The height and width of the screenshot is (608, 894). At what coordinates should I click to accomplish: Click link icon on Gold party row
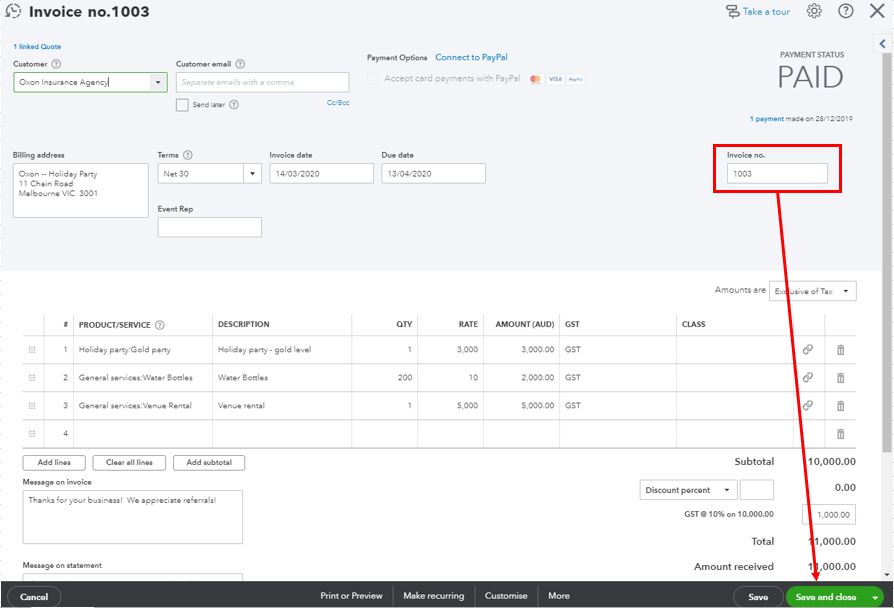point(808,350)
